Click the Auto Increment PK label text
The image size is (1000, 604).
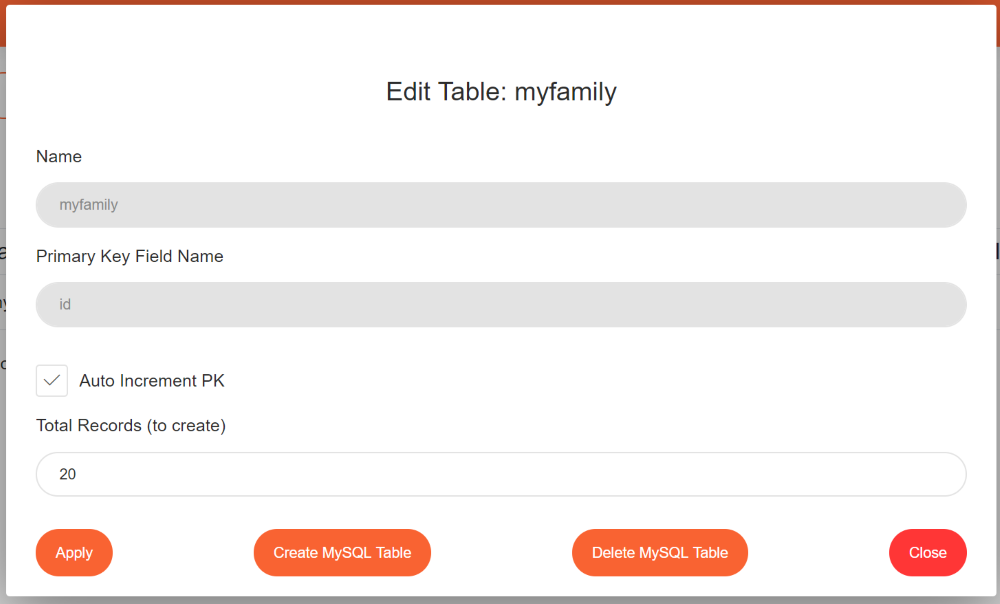click(x=152, y=381)
